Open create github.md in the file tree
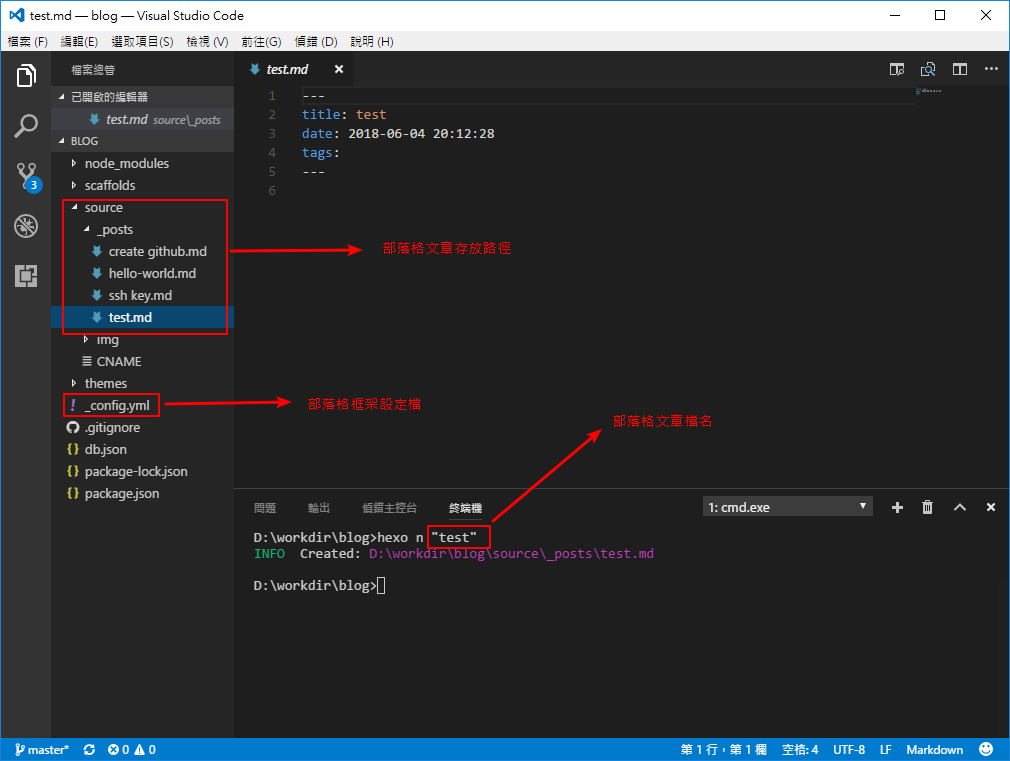The height and width of the screenshot is (761, 1010). [158, 251]
